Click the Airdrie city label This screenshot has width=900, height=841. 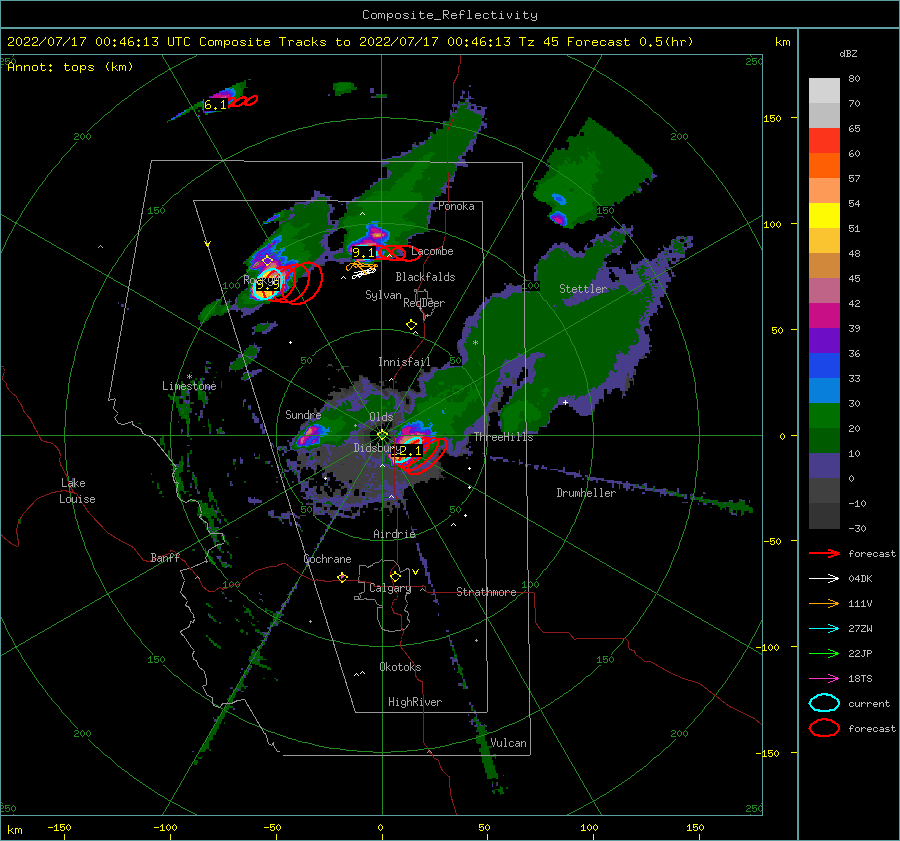coord(394,534)
